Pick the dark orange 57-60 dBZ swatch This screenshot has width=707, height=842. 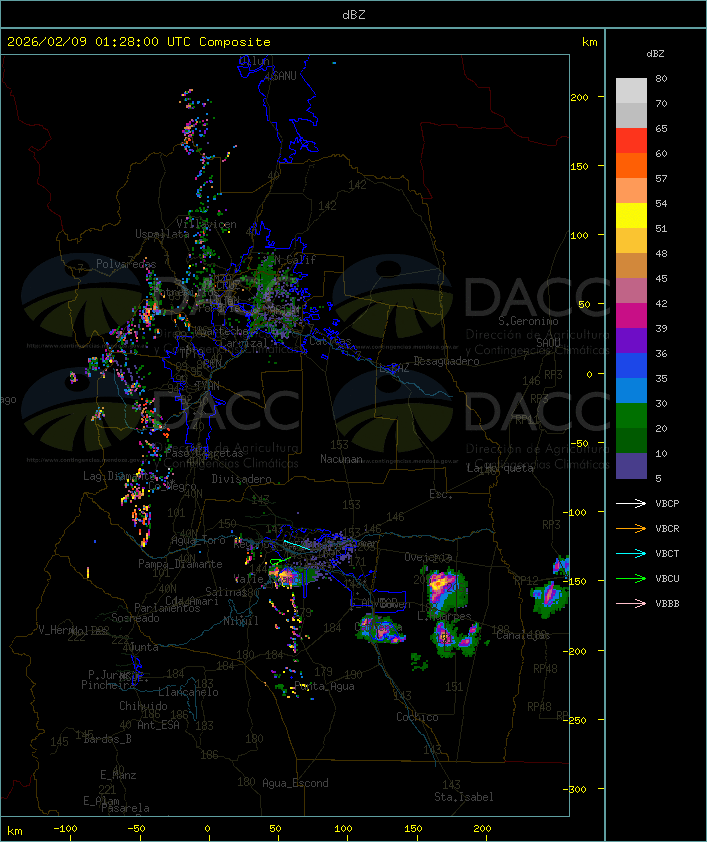(x=631, y=165)
